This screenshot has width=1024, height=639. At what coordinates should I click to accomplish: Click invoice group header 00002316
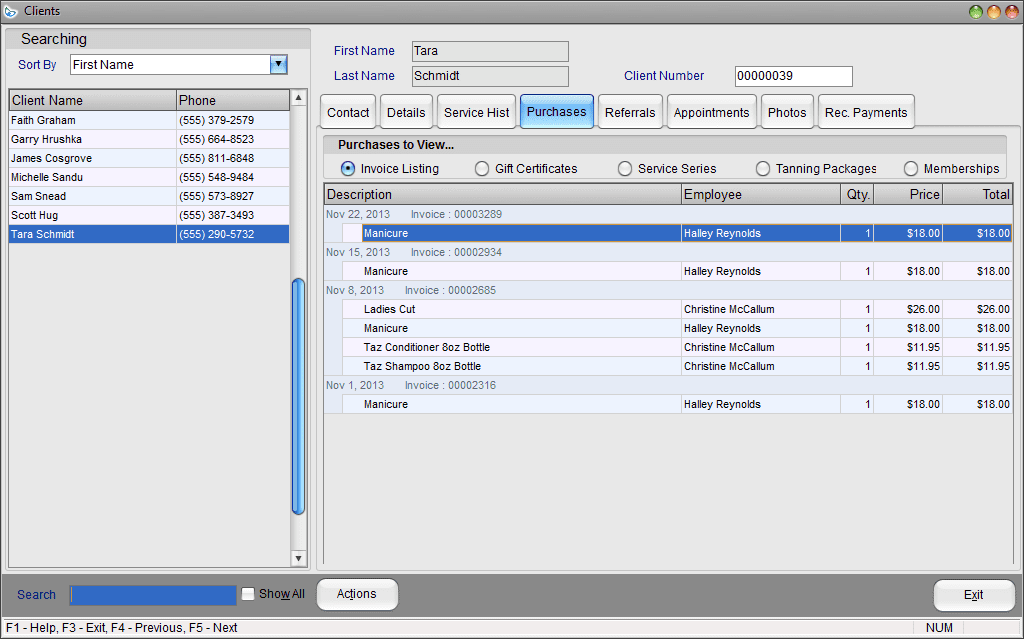pyautogui.click(x=668, y=385)
